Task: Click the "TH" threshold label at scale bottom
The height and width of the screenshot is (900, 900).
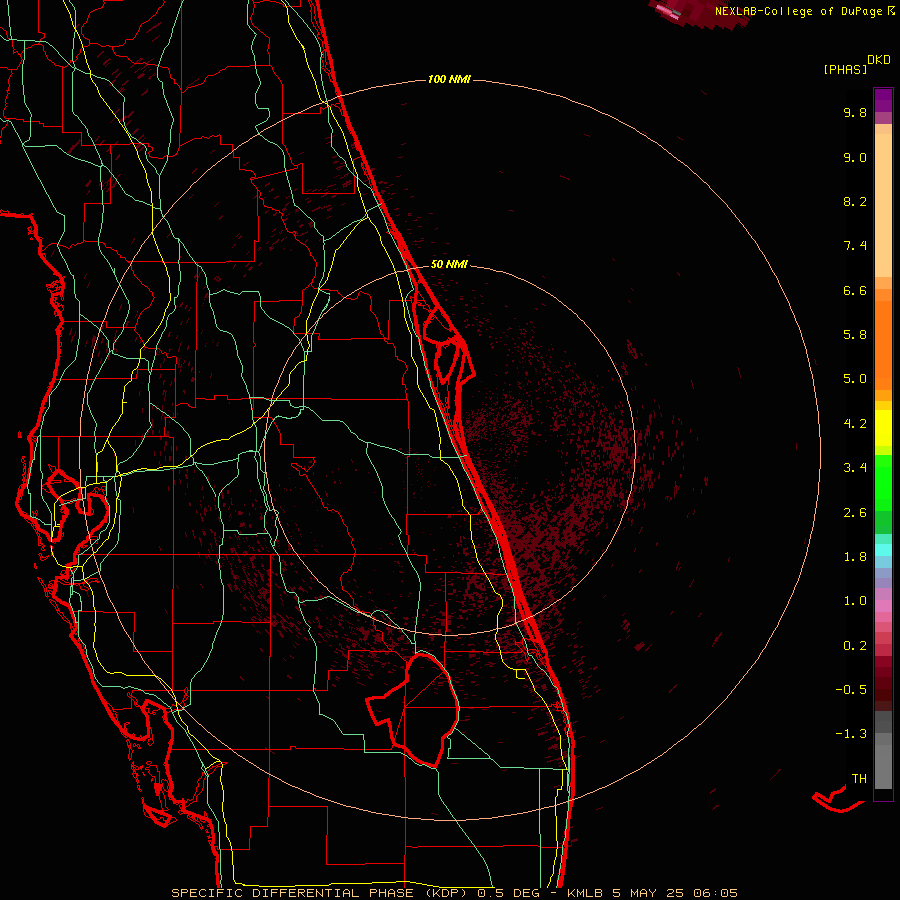Action: tap(859, 779)
